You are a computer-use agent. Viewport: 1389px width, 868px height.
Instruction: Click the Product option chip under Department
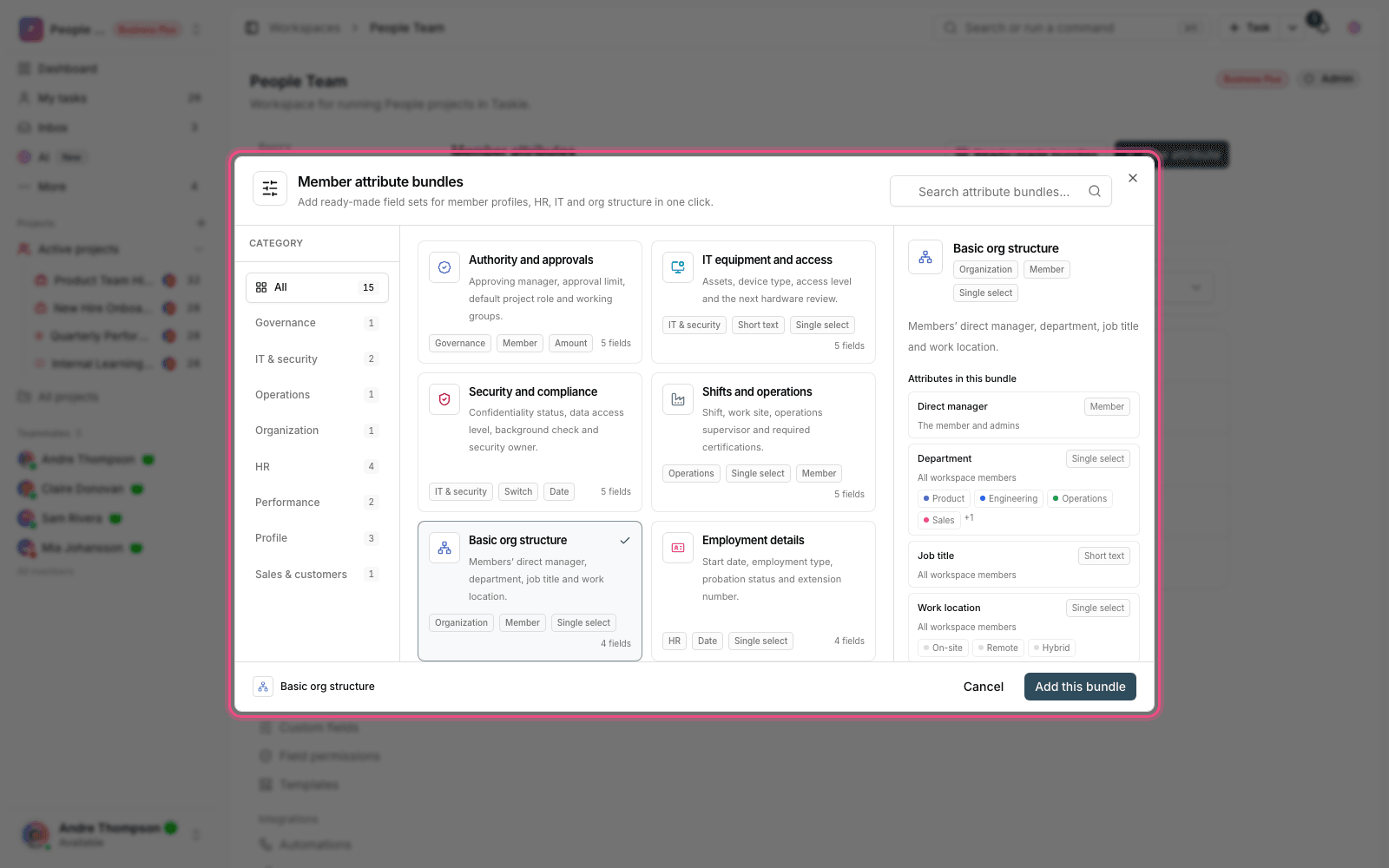click(944, 499)
